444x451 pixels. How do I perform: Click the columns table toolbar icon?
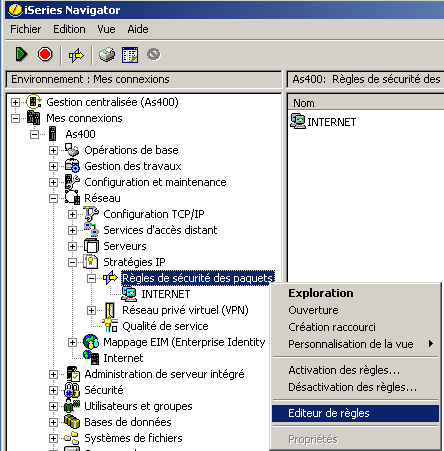[x=130, y=55]
